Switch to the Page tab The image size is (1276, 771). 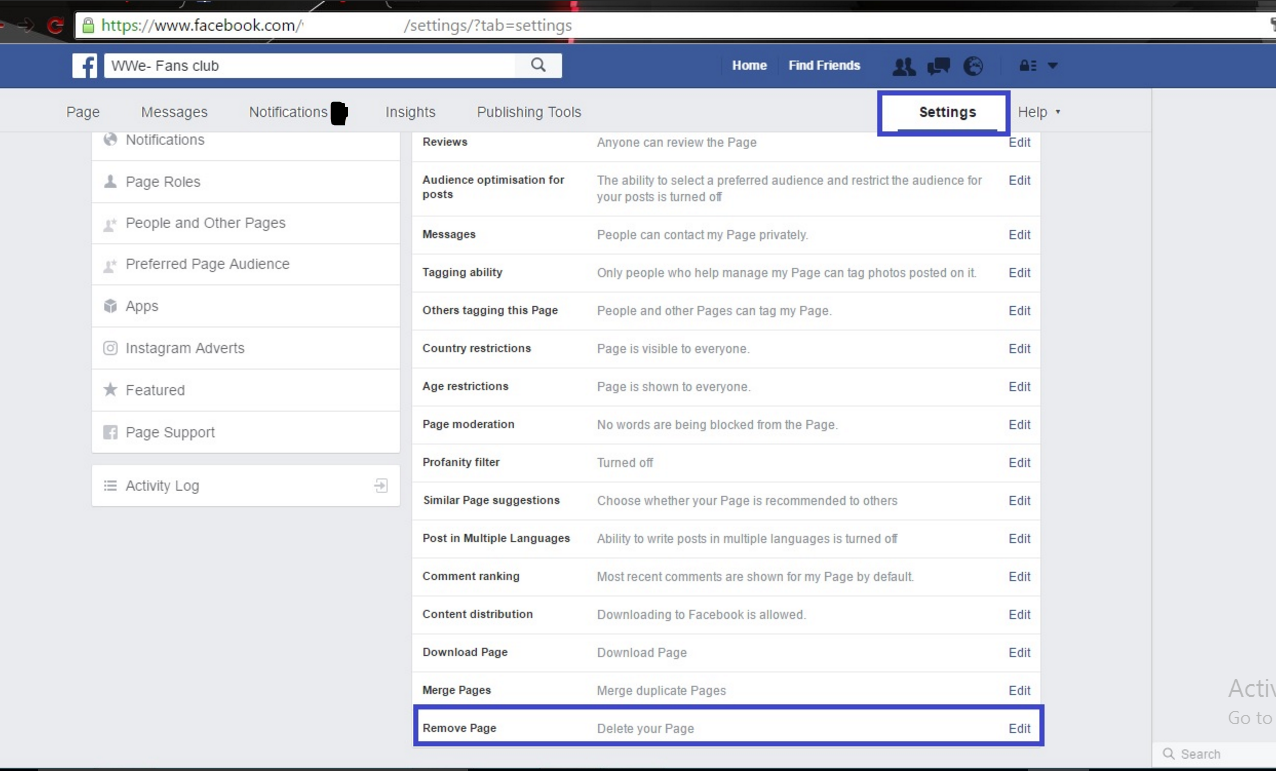pyautogui.click(x=83, y=112)
